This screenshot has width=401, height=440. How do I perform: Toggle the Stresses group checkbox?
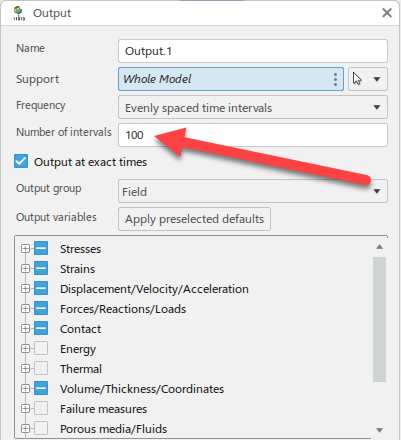[x=41, y=248]
